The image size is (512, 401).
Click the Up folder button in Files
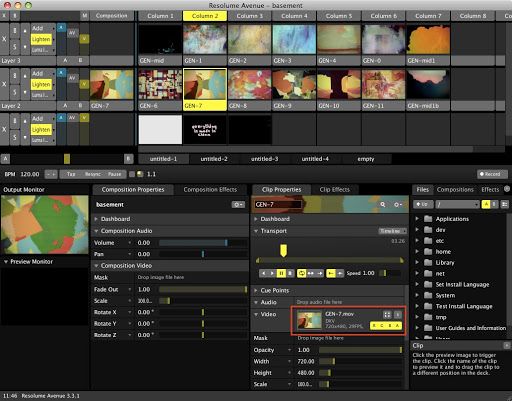tap(423, 204)
